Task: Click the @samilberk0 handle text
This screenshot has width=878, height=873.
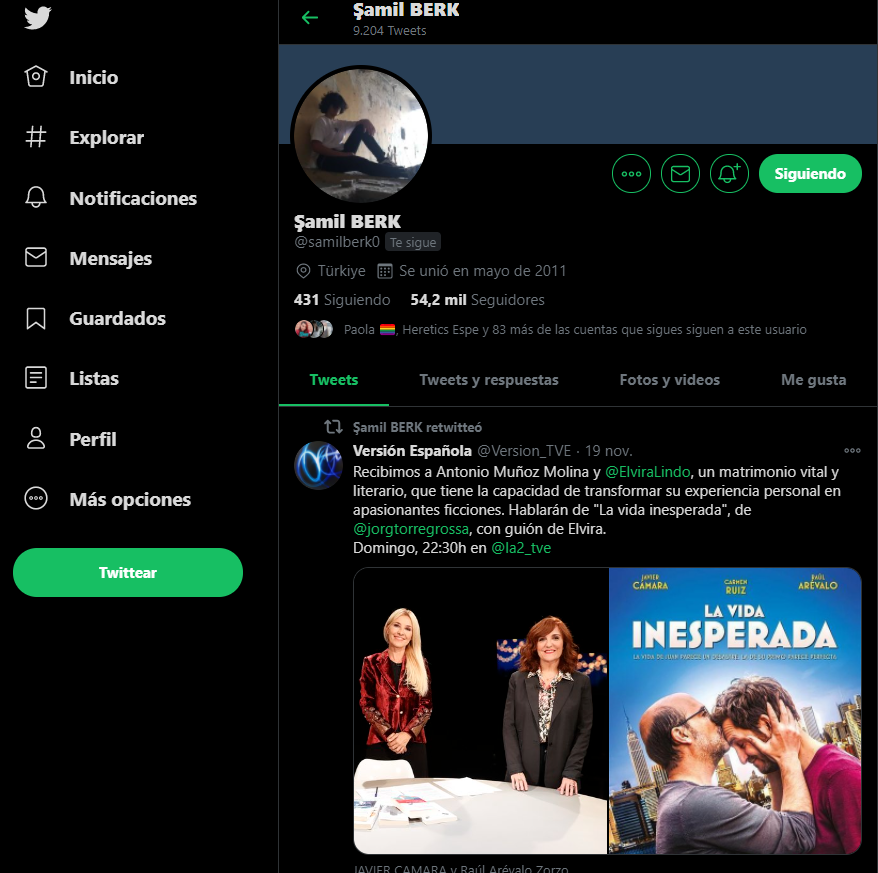Action: [x=337, y=242]
